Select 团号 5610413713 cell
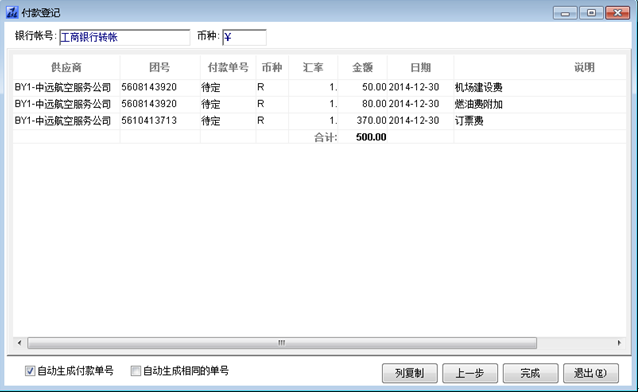This screenshot has width=639, height=392. (160, 121)
